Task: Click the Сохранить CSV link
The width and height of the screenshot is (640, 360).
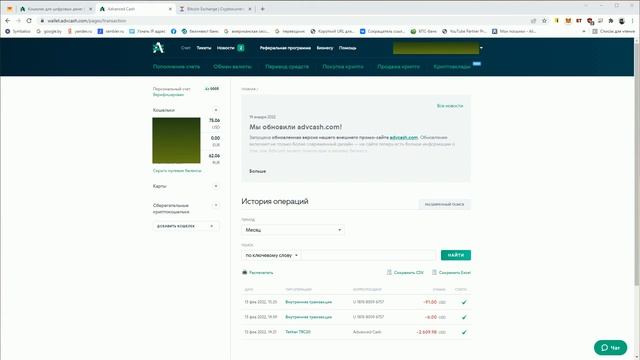Action: pyautogui.click(x=409, y=272)
